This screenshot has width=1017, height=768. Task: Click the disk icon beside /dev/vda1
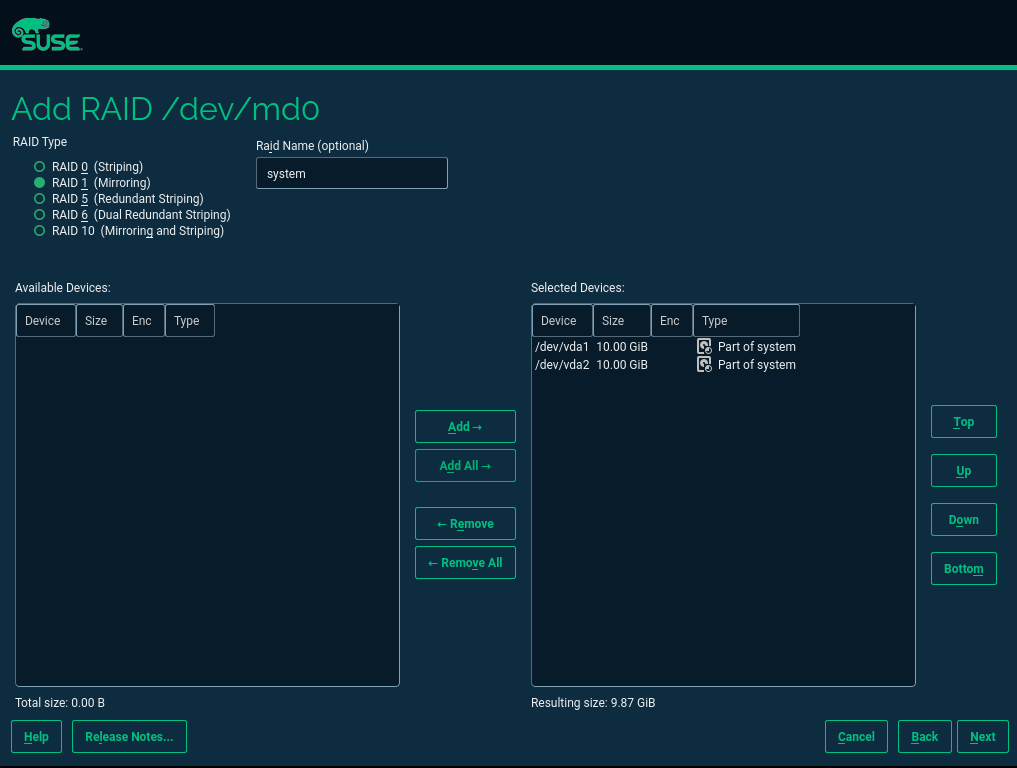(x=704, y=347)
